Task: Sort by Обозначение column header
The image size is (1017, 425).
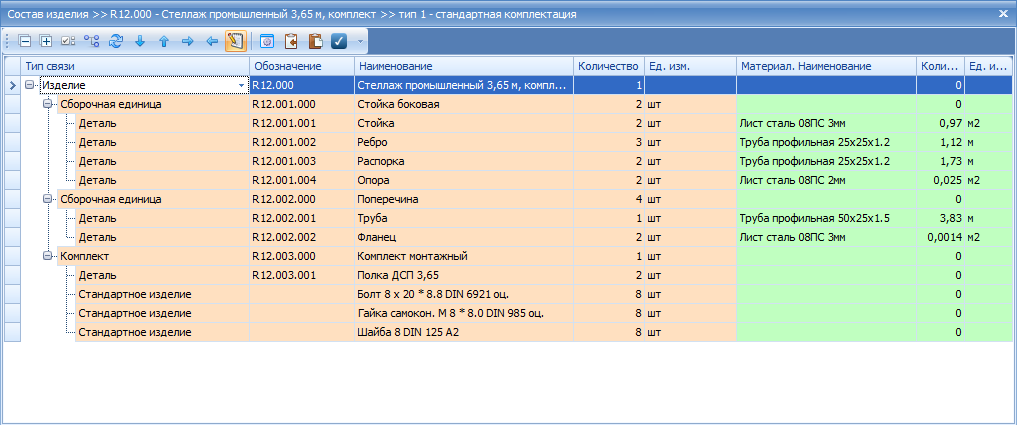Action: point(302,66)
